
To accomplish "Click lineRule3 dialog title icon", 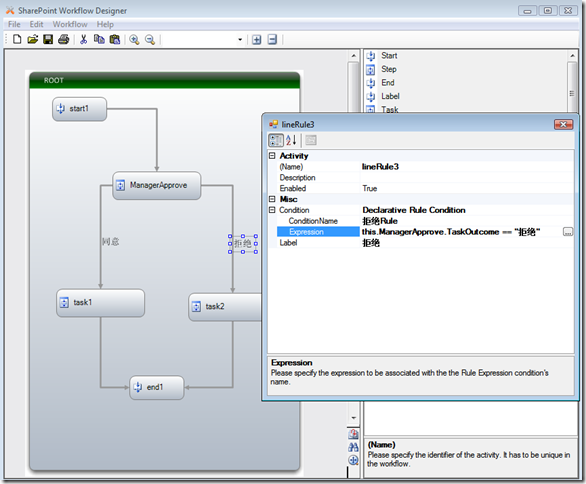I will 274,124.
